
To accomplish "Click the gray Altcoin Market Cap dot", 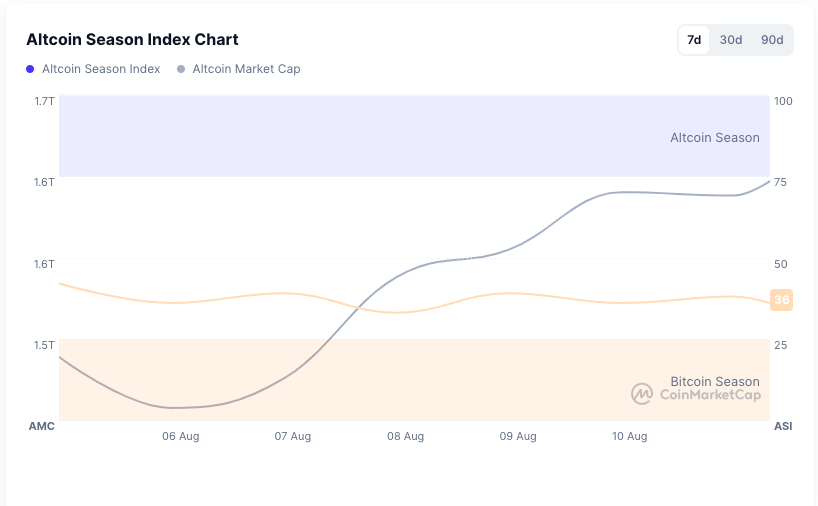I will tap(180, 69).
